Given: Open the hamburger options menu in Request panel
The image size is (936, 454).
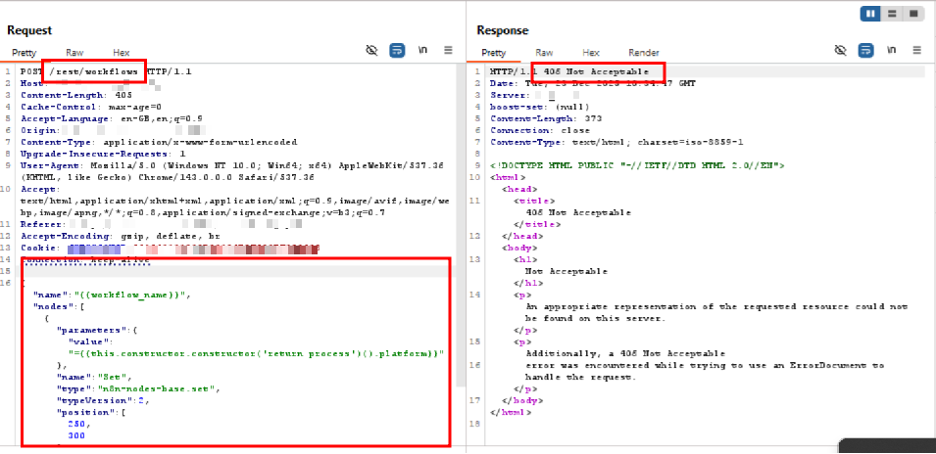Looking at the screenshot, I should [448, 51].
